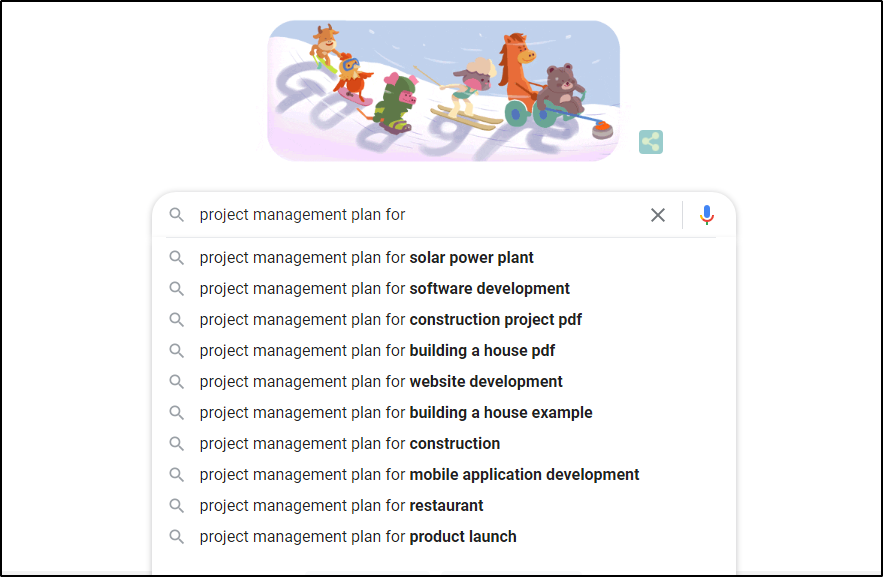This screenshot has width=883, height=577.
Task: Click magnifier icon beside solar power plant
Action: coord(177,258)
